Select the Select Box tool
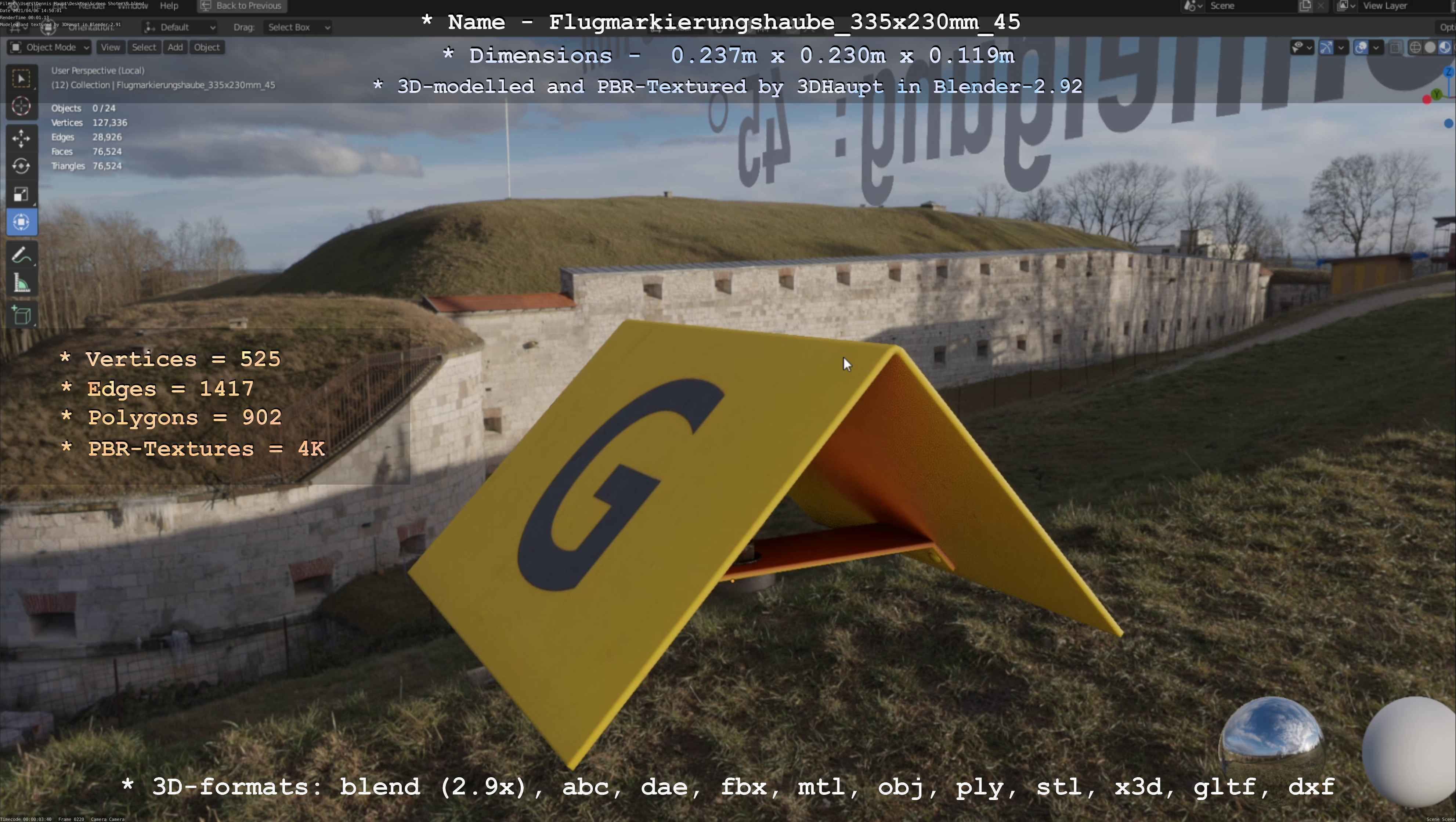The height and width of the screenshot is (822, 1456). tap(21, 79)
